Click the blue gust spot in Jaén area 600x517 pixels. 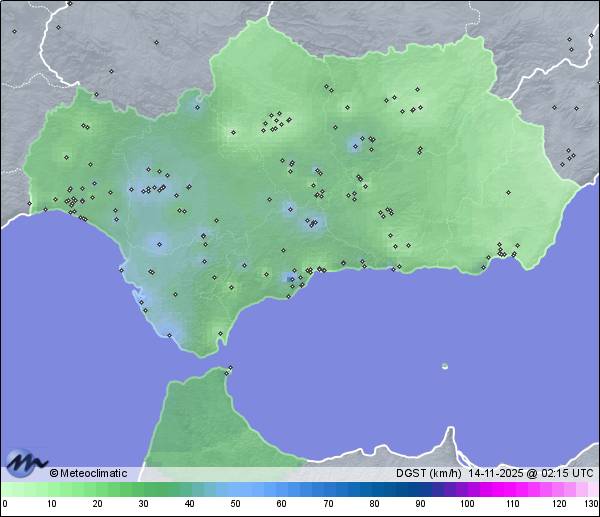356,146
